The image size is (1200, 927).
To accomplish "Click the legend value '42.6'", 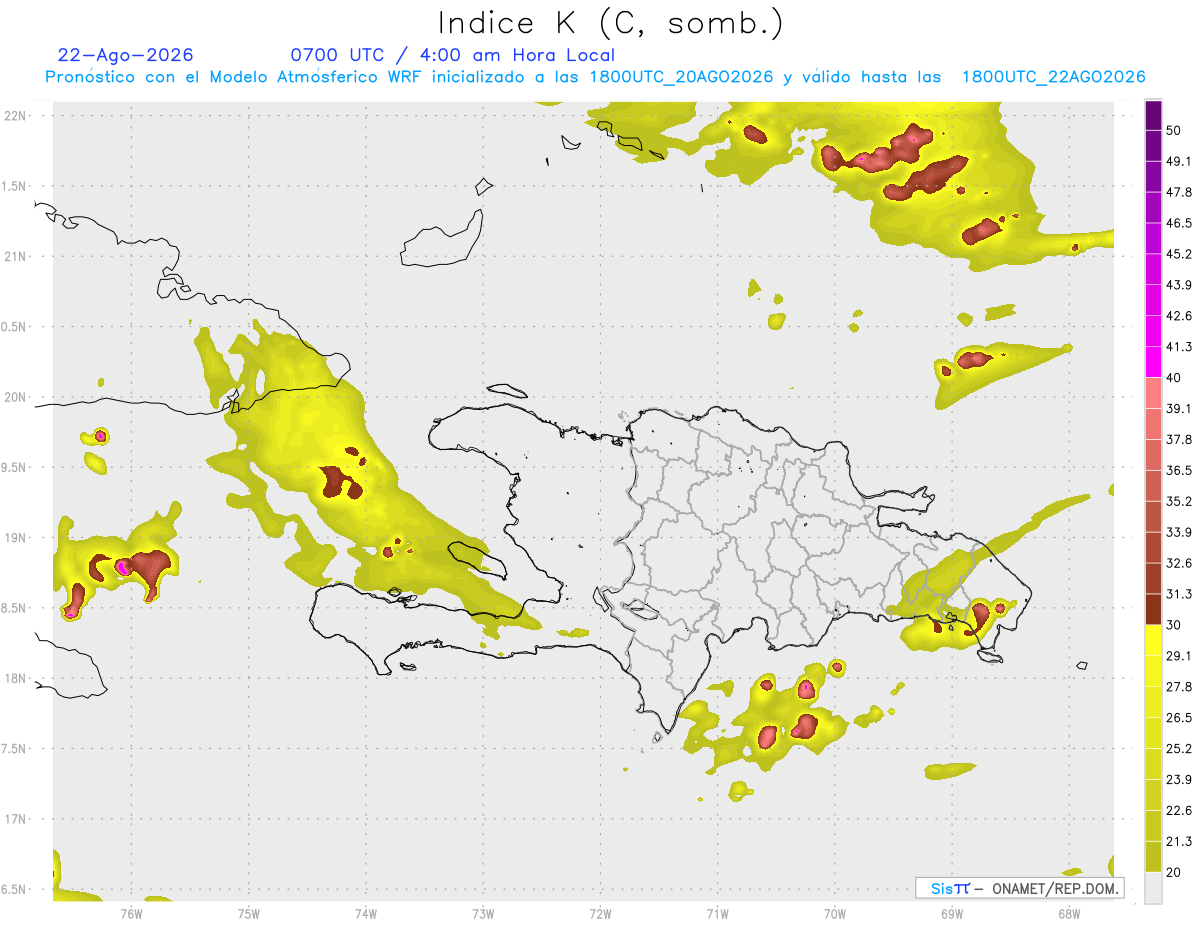I will pos(1179,316).
